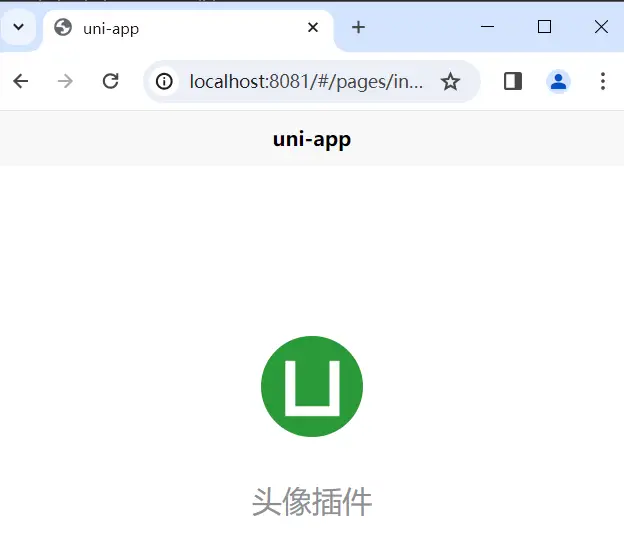Bookmark this page with the star icon

450,82
